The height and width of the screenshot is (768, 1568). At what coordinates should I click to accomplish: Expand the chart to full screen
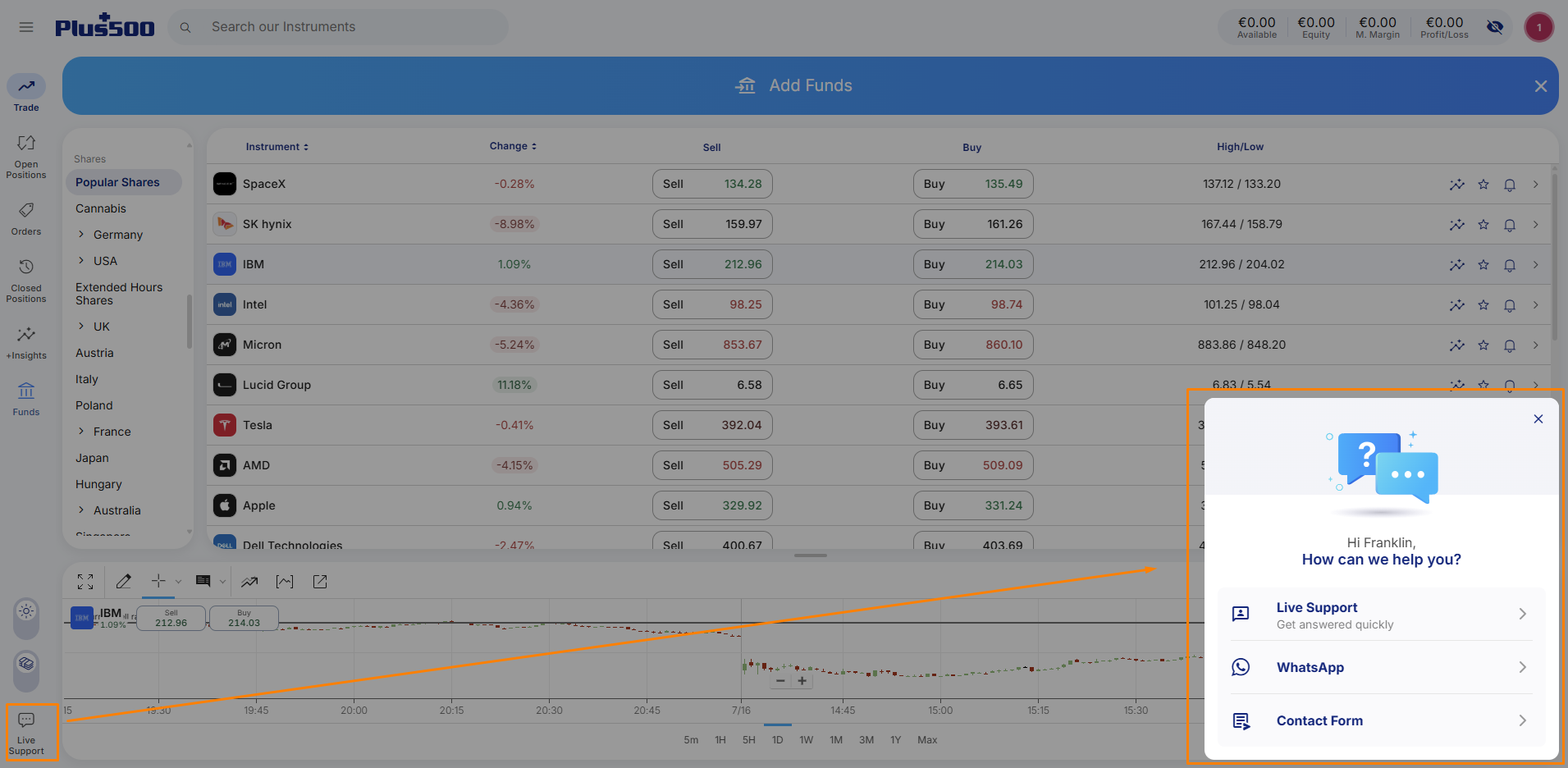pyautogui.click(x=85, y=582)
